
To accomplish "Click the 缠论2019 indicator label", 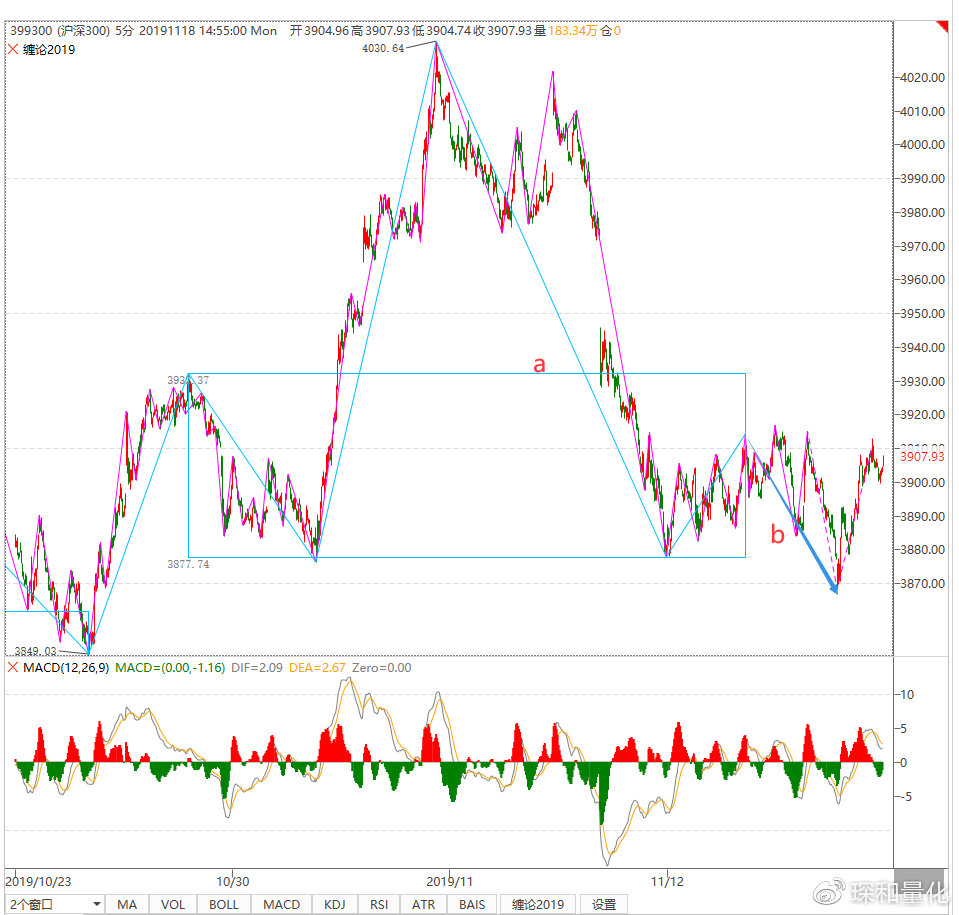I will [49, 50].
